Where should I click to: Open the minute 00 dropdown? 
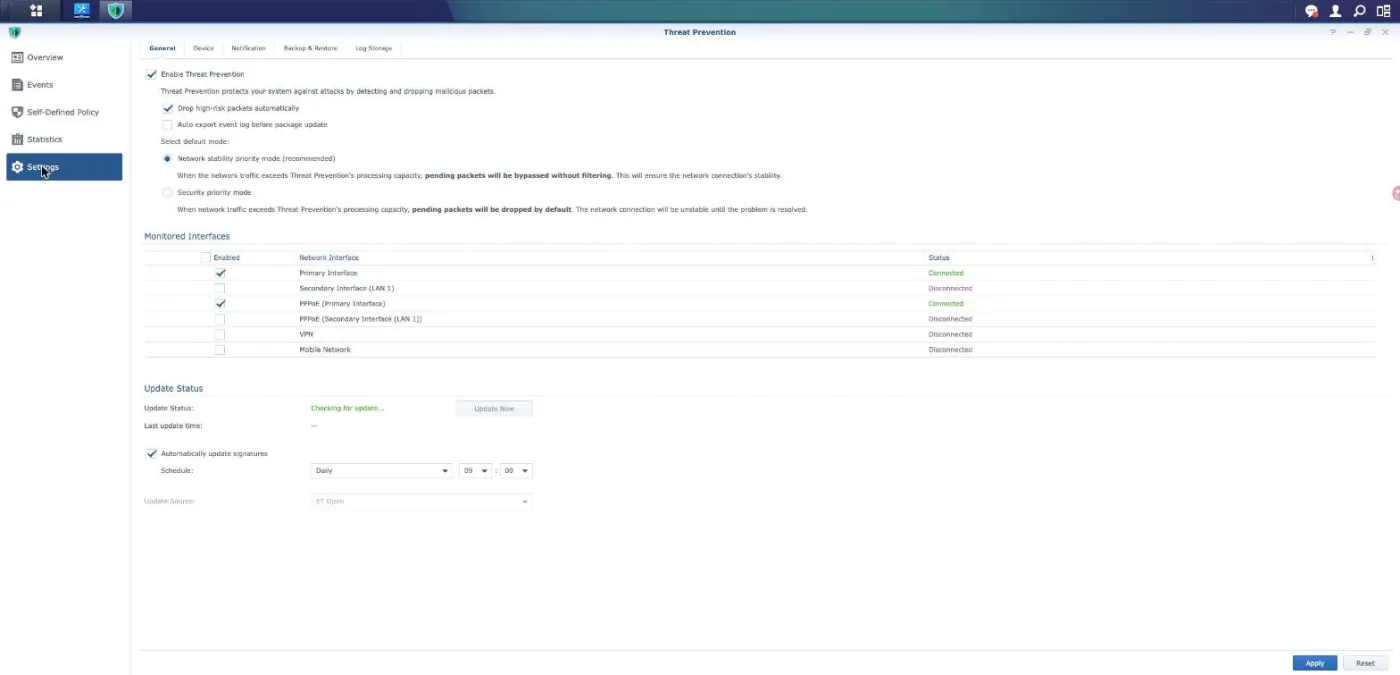pyautogui.click(x=516, y=470)
